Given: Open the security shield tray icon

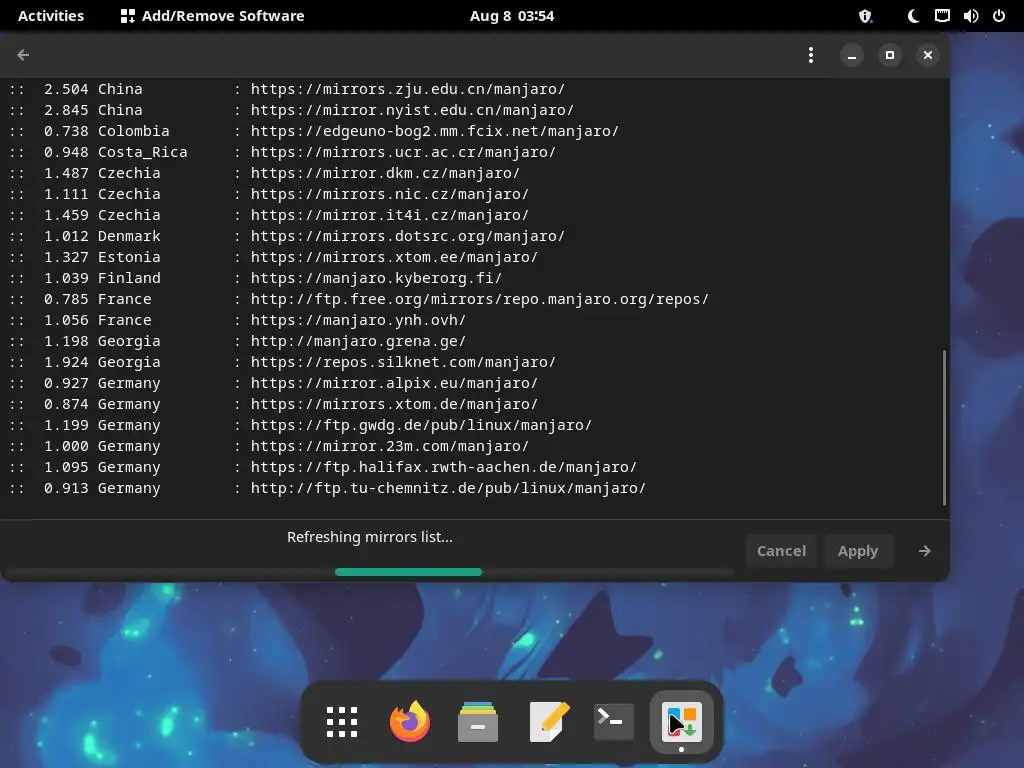Looking at the screenshot, I should coord(865,16).
